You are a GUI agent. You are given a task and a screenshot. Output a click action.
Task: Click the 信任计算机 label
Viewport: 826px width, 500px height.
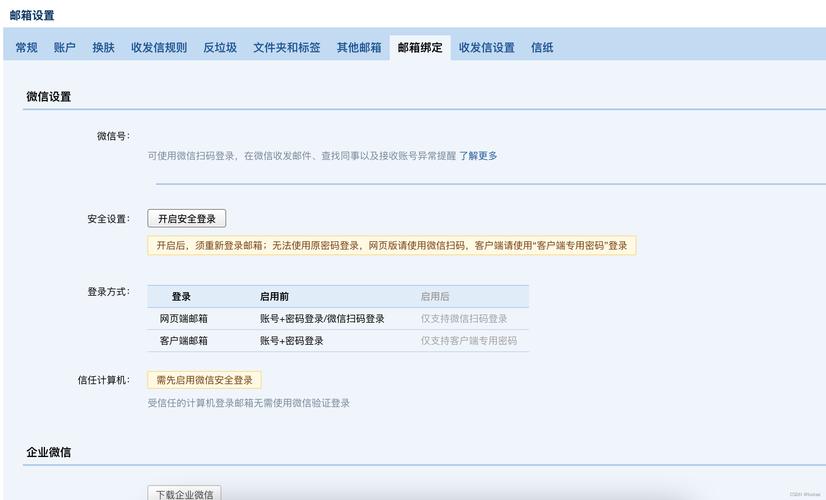tap(104, 380)
